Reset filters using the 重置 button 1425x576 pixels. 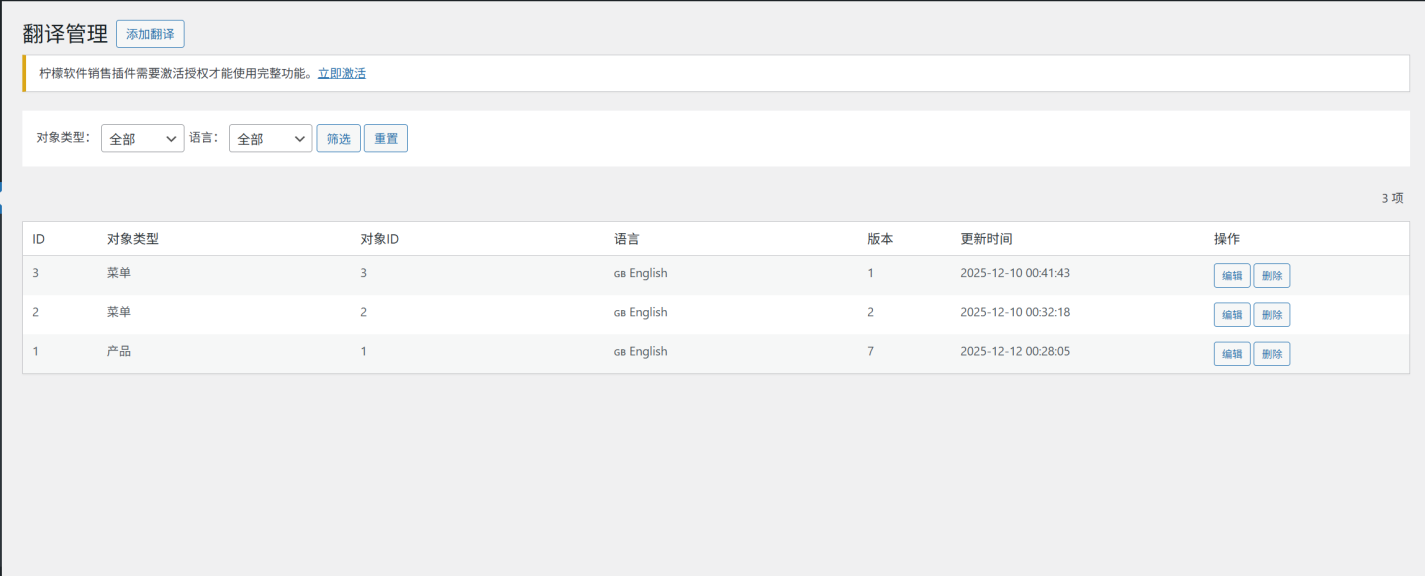[x=385, y=139]
